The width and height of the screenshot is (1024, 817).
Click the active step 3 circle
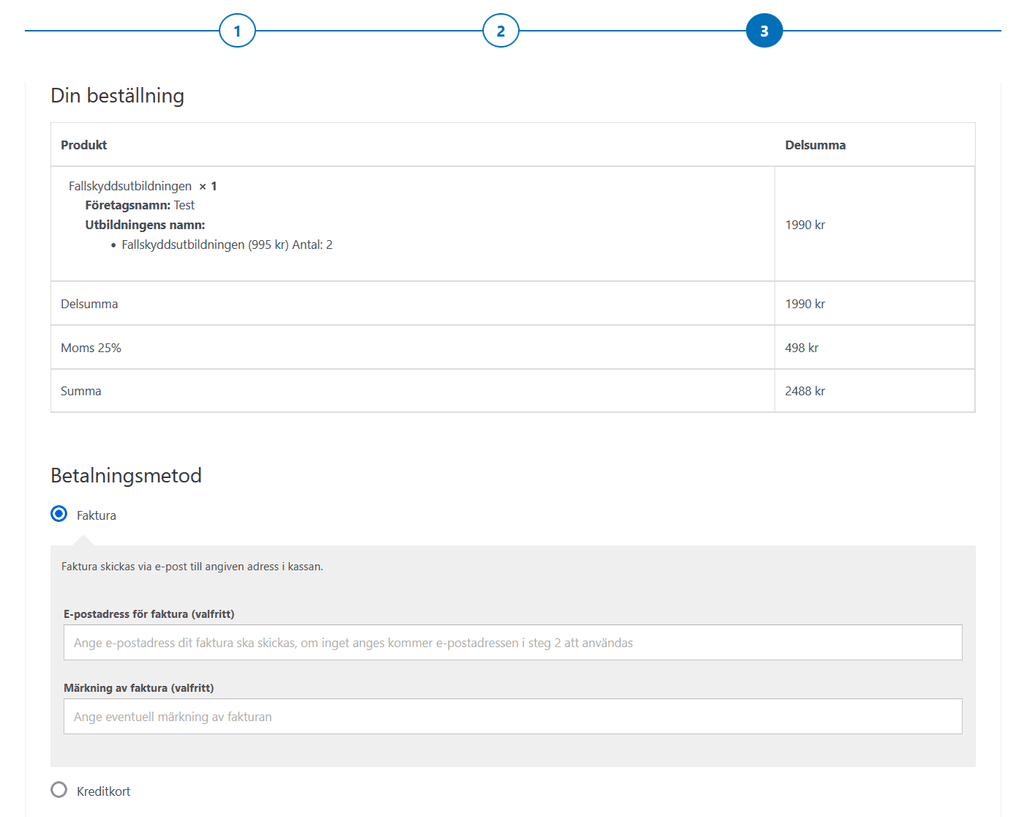[x=764, y=31]
